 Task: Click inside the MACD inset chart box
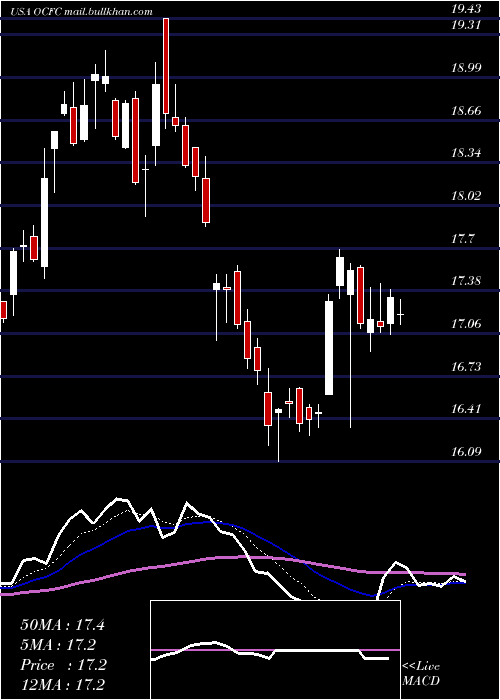pyautogui.click(x=275, y=650)
